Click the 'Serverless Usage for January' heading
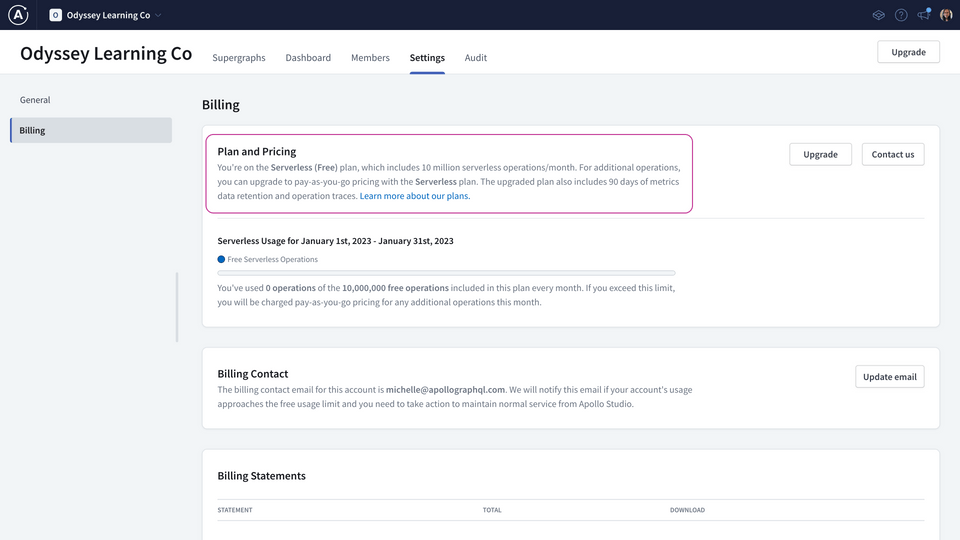 pyautogui.click(x=336, y=241)
